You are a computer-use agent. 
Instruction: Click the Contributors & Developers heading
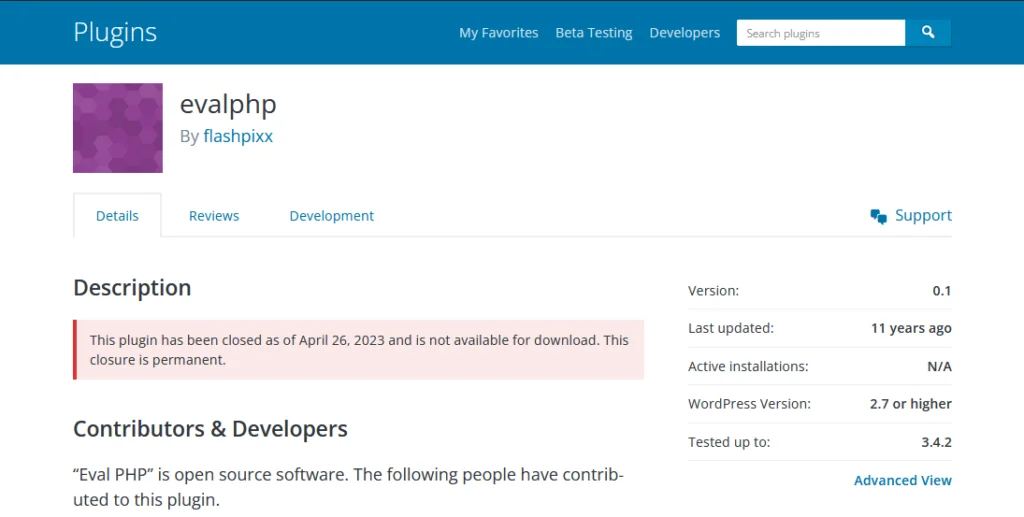tap(210, 429)
